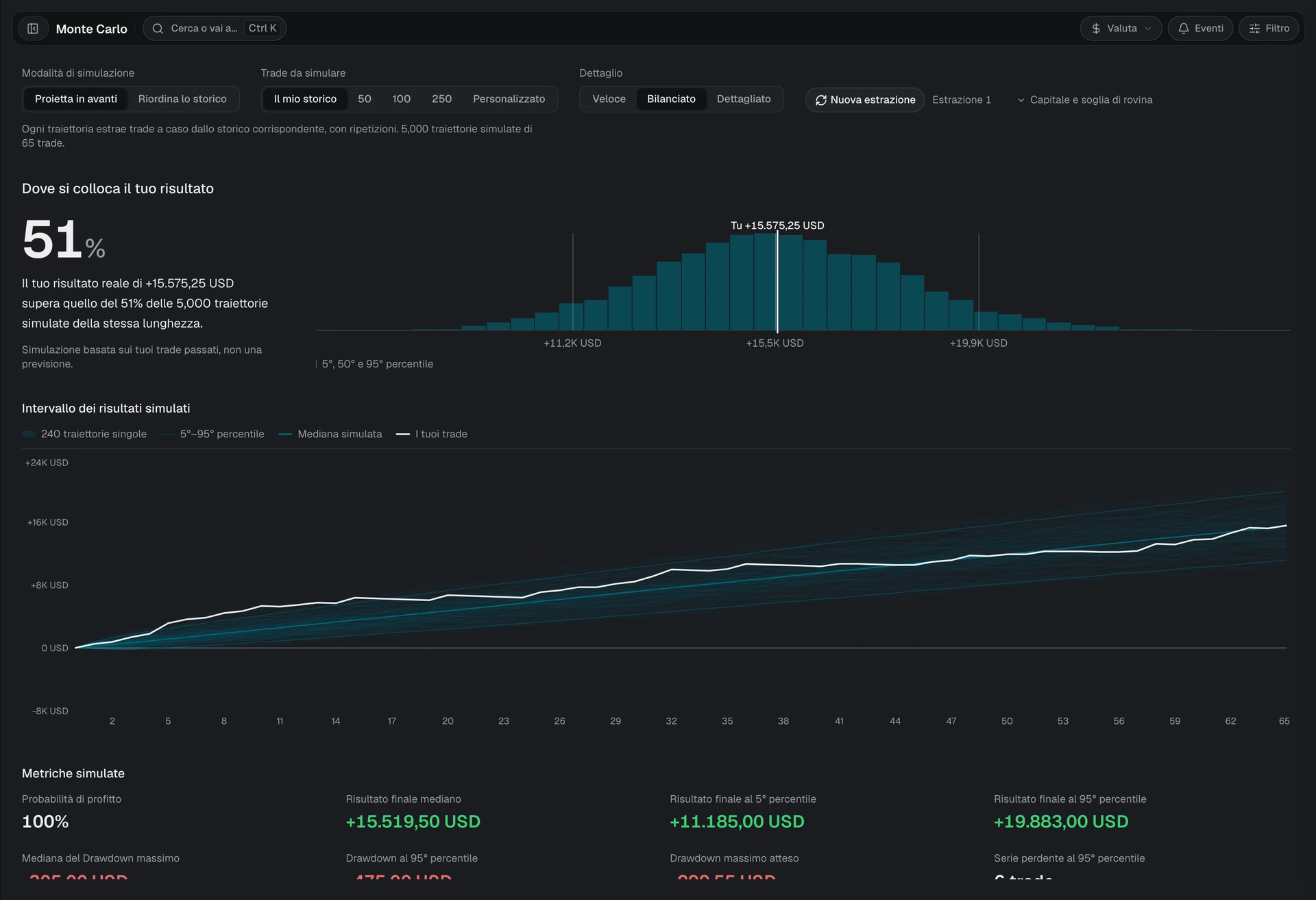The width and height of the screenshot is (1316, 900).
Task: Choose 100 trades to simulate
Action: coord(402,99)
